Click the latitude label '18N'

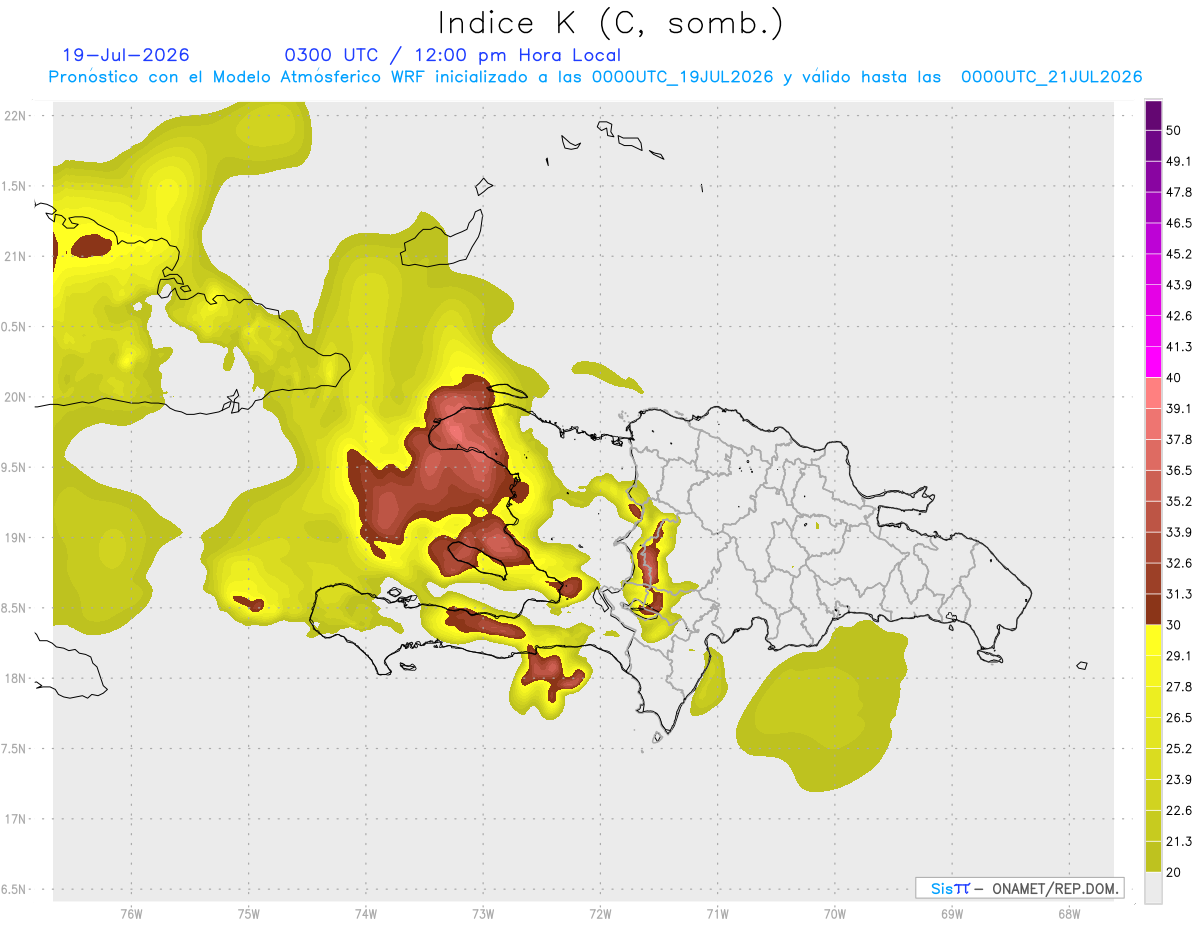15,679
